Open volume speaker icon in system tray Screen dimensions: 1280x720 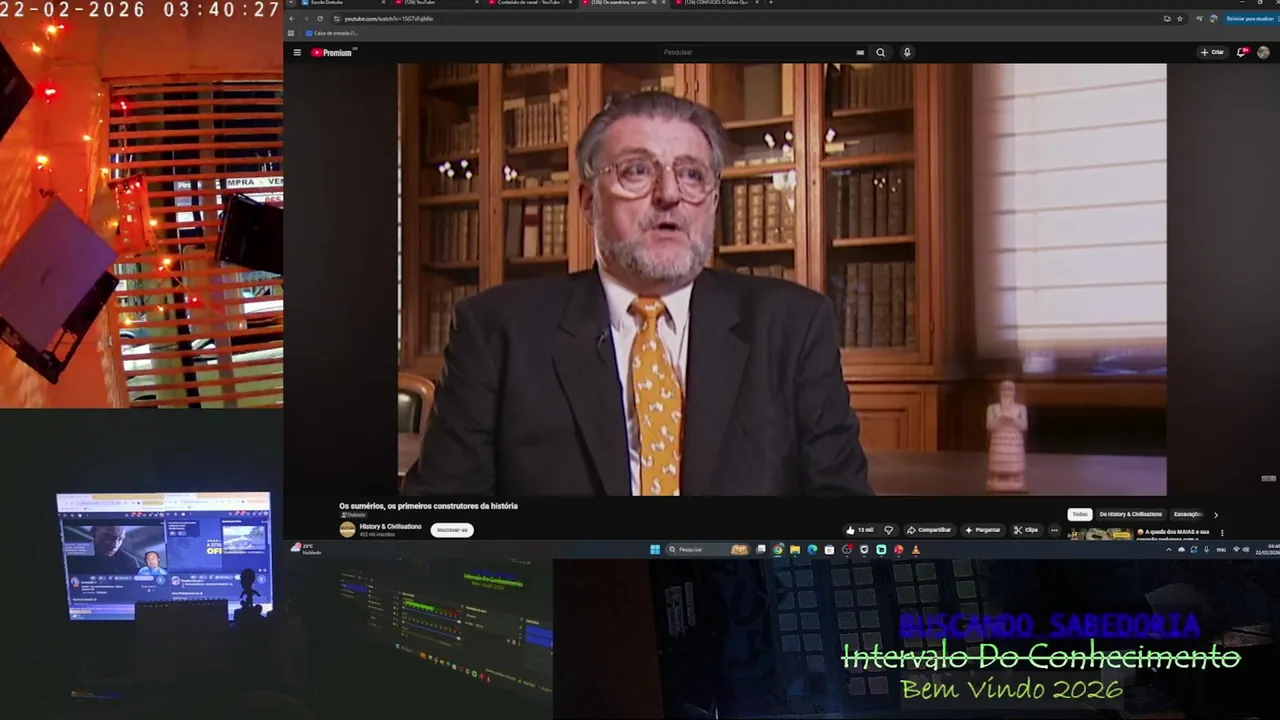[x=1246, y=549]
